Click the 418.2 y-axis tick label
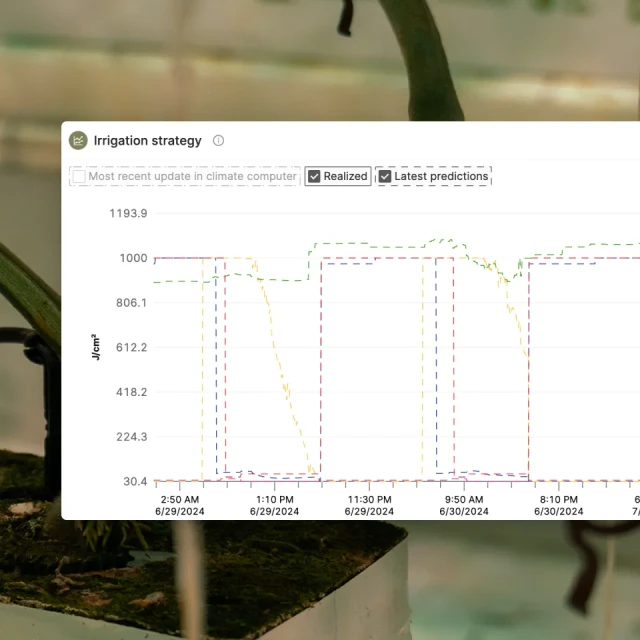This screenshot has height=640, width=640. 131,392
